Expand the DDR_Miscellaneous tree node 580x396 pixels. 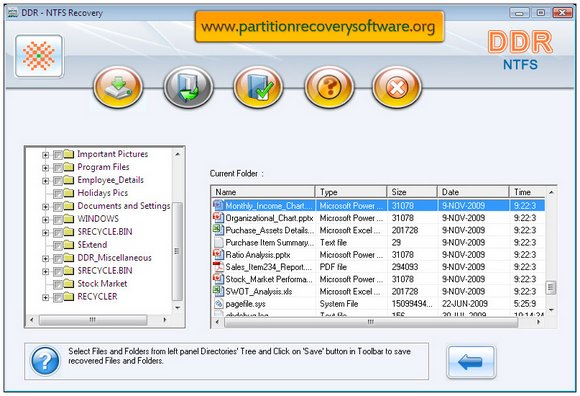(45, 259)
